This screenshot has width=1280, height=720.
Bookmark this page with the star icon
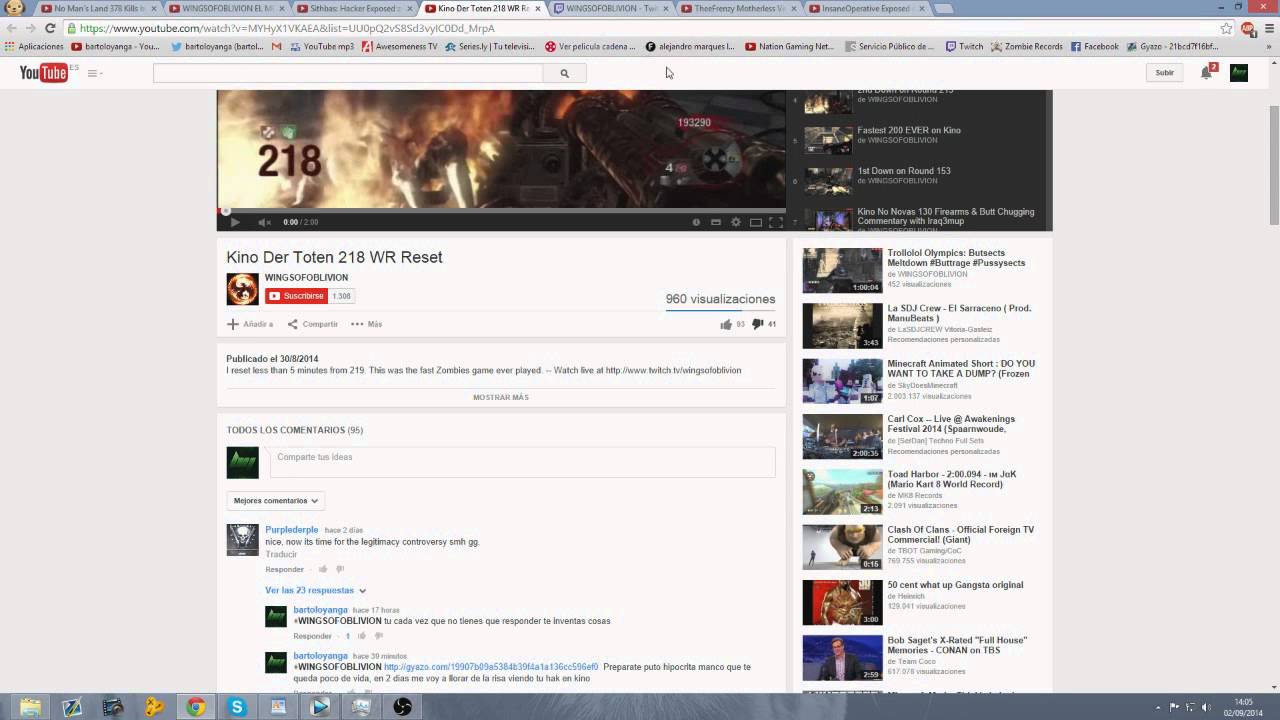1226,28
